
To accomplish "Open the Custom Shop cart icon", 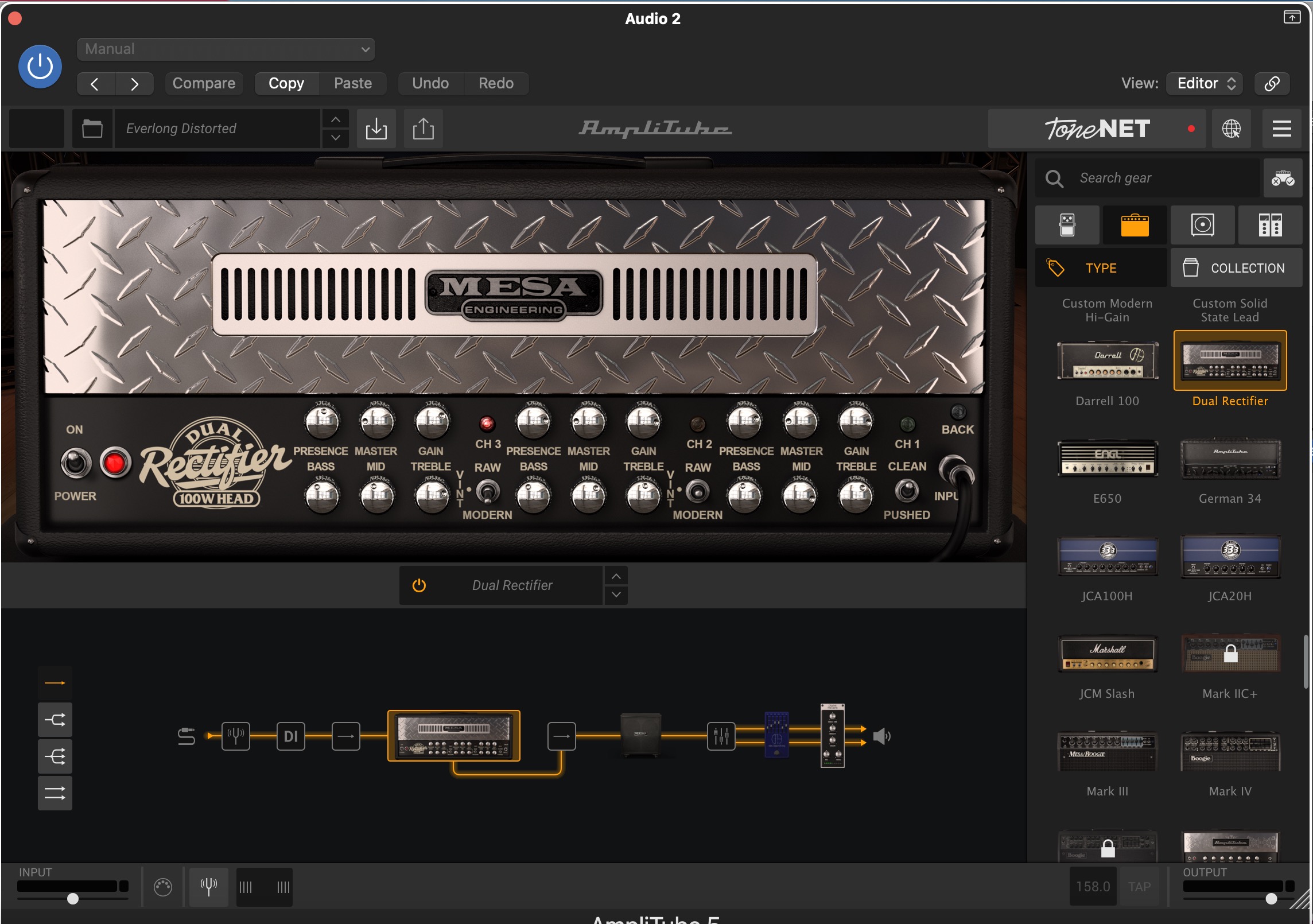I will click(x=1283, y=178).
